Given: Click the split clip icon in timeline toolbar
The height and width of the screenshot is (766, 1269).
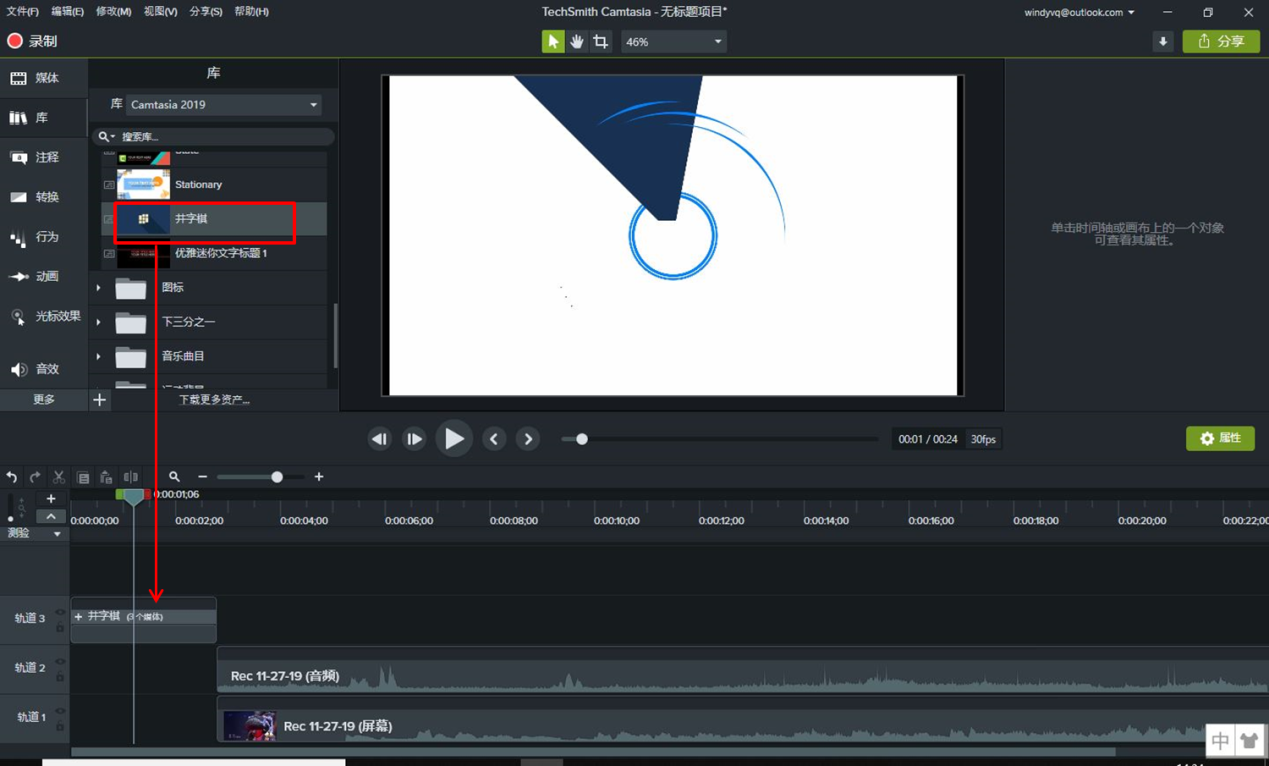Looking at the screenshot, I should tap(131, 478).
